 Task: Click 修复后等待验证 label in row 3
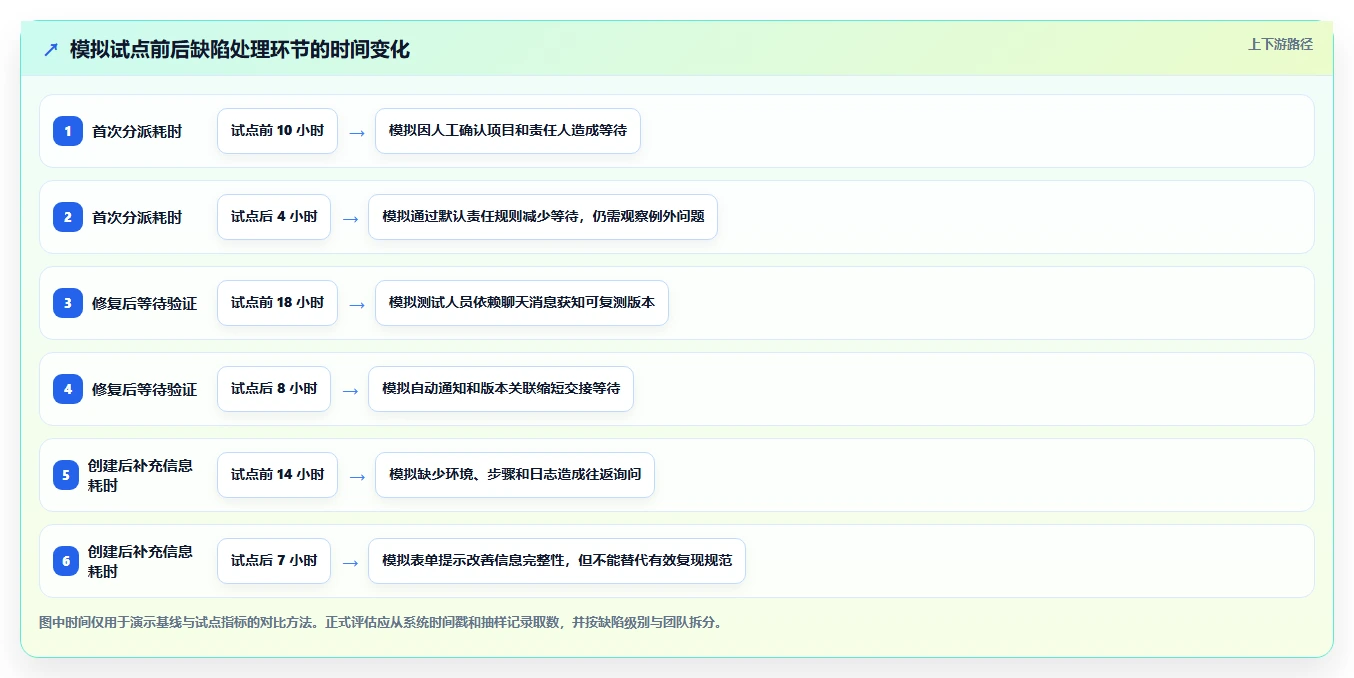[144, 303]
